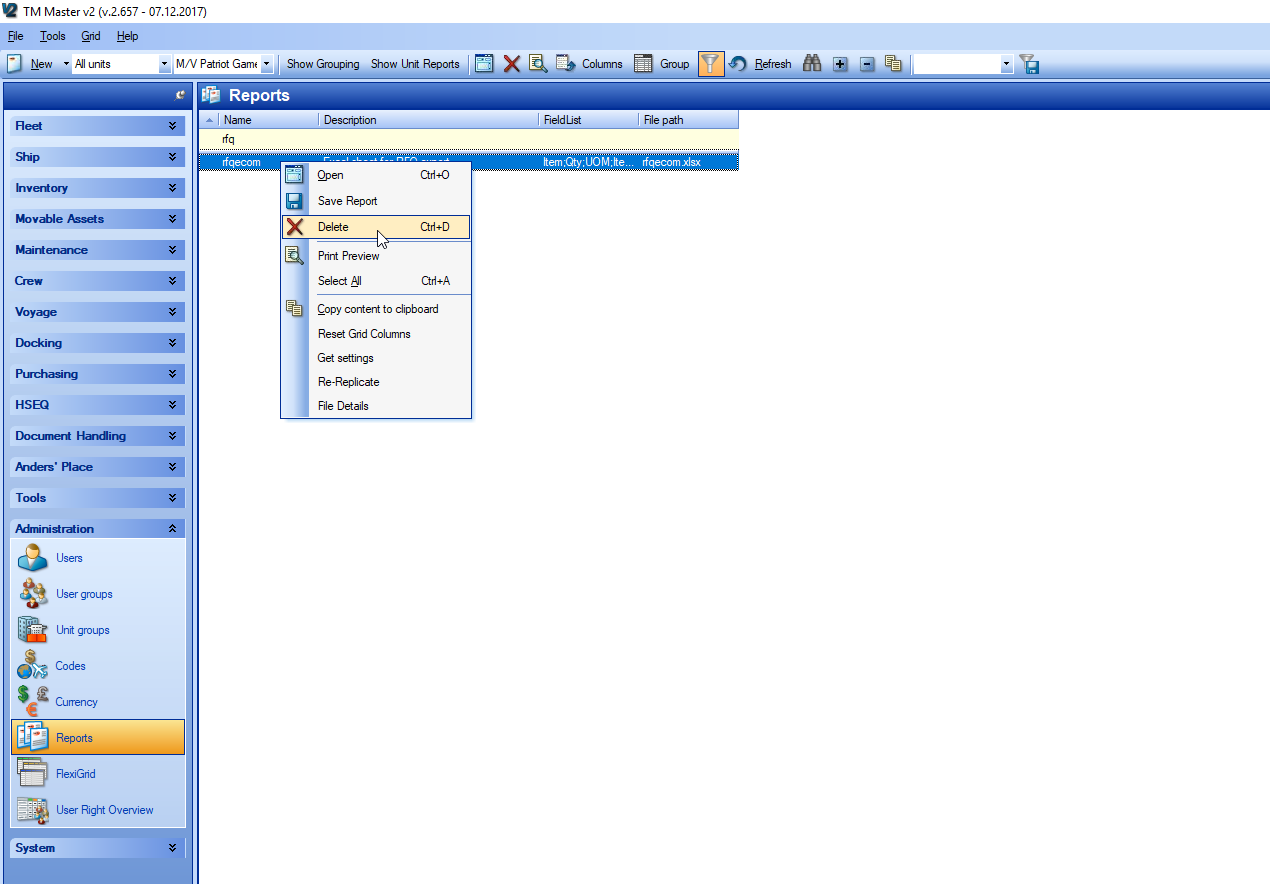This screenshot has width=1270, height=884.
Task: Open the Users administration icon
Action: pyautogui.click(x=33, y=558)
